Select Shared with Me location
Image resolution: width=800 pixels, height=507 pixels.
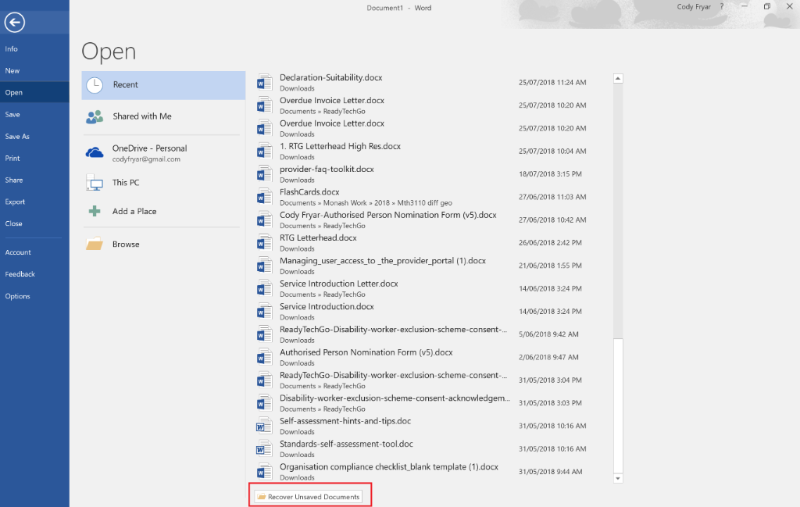pos(163,117)
